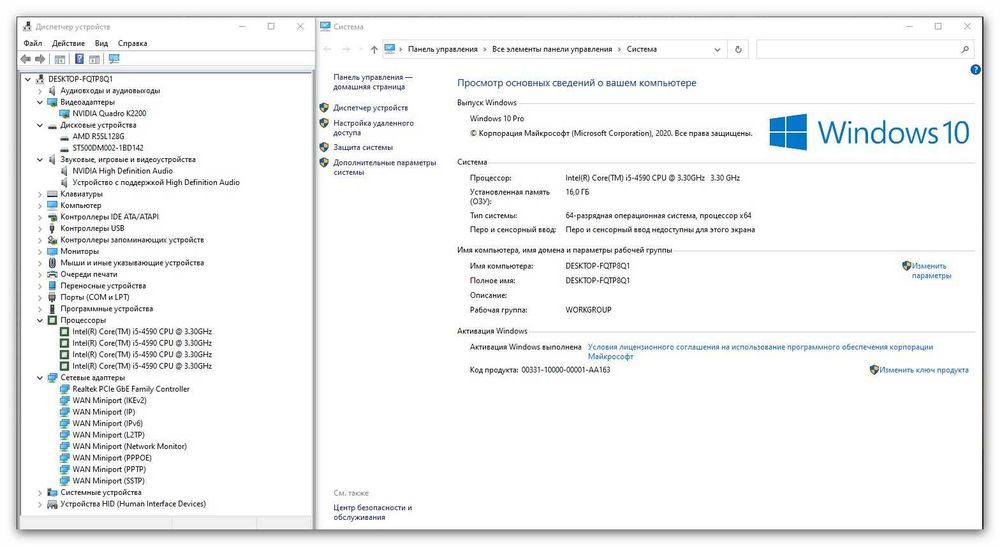1000x546 pixels.
Task: Click the scan hardware monitor icon in toolbar
Action: tap(114, 59)
